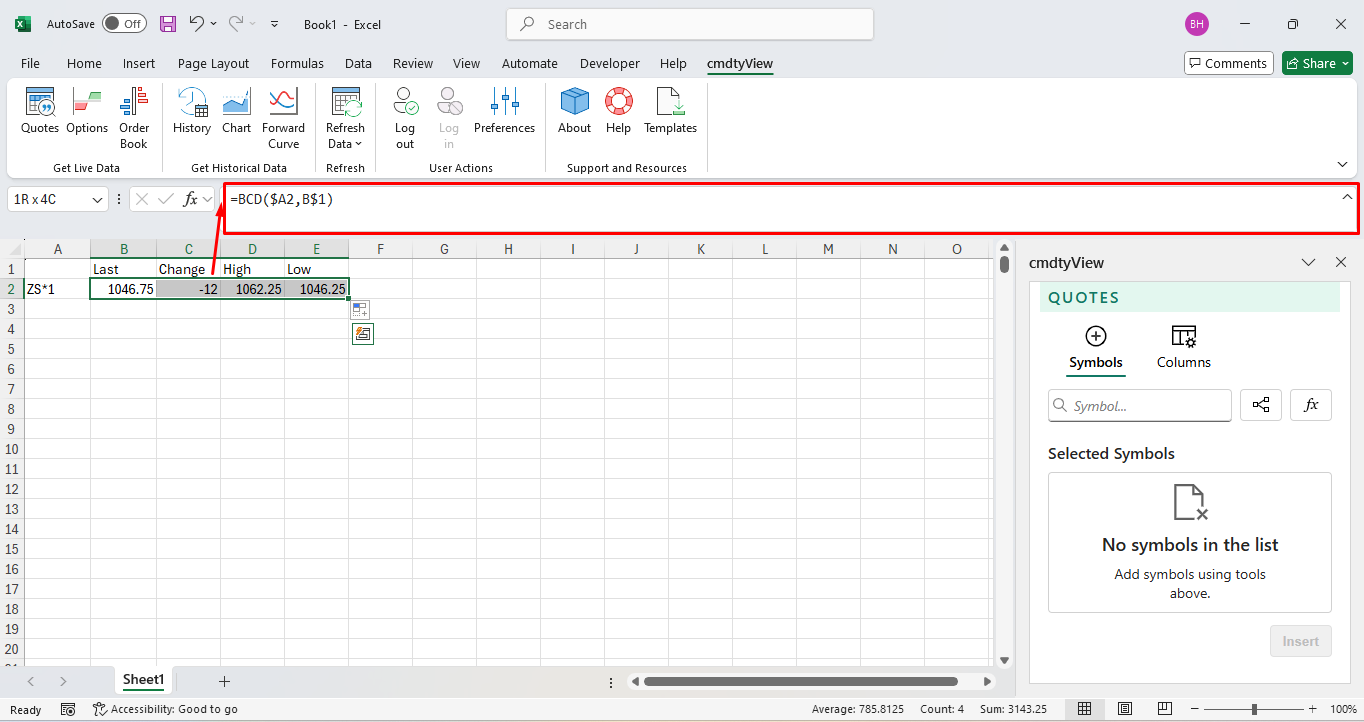Viewport: 1364px width, 722px height.
Task: Open the Name Box dropdown
Action: pyautogui.click(x=97, y=200)
